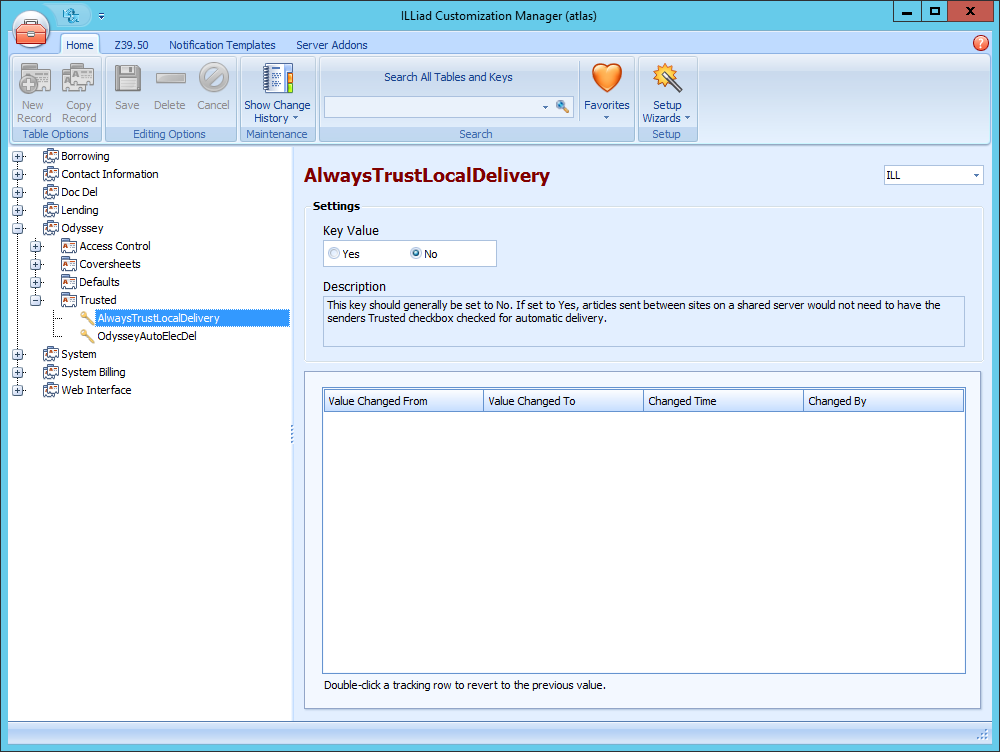Expand the Borrowing tree node

coord(18,156)
